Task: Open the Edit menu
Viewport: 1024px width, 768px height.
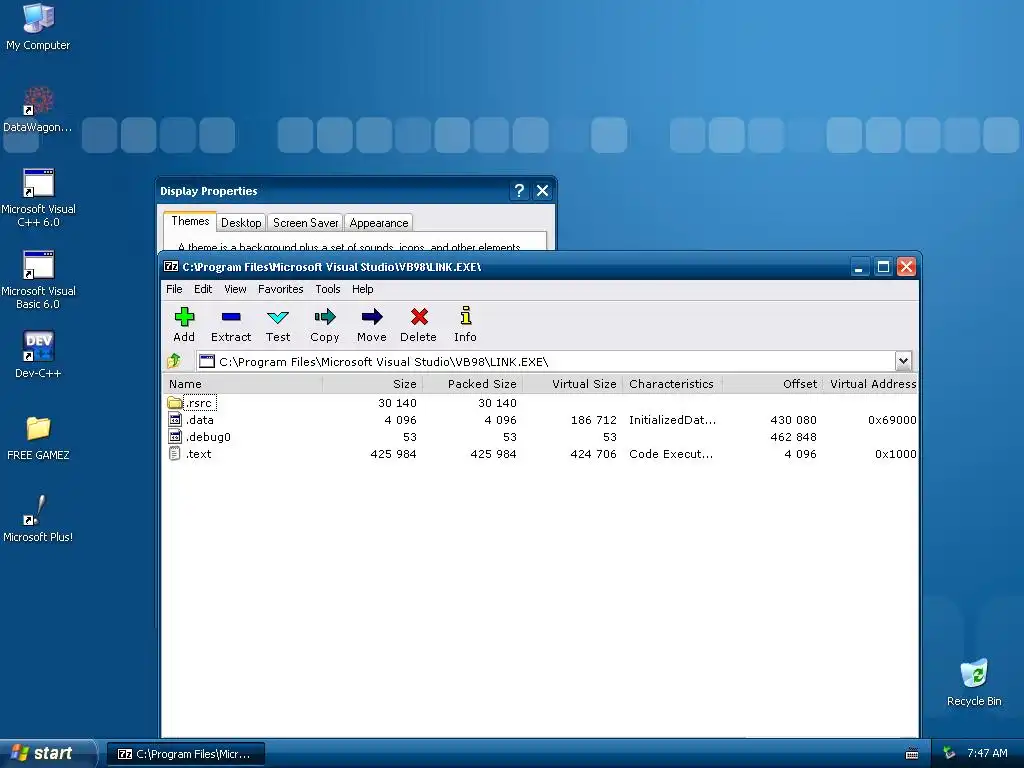Action: pyautogui.click(x=203, y=289)
